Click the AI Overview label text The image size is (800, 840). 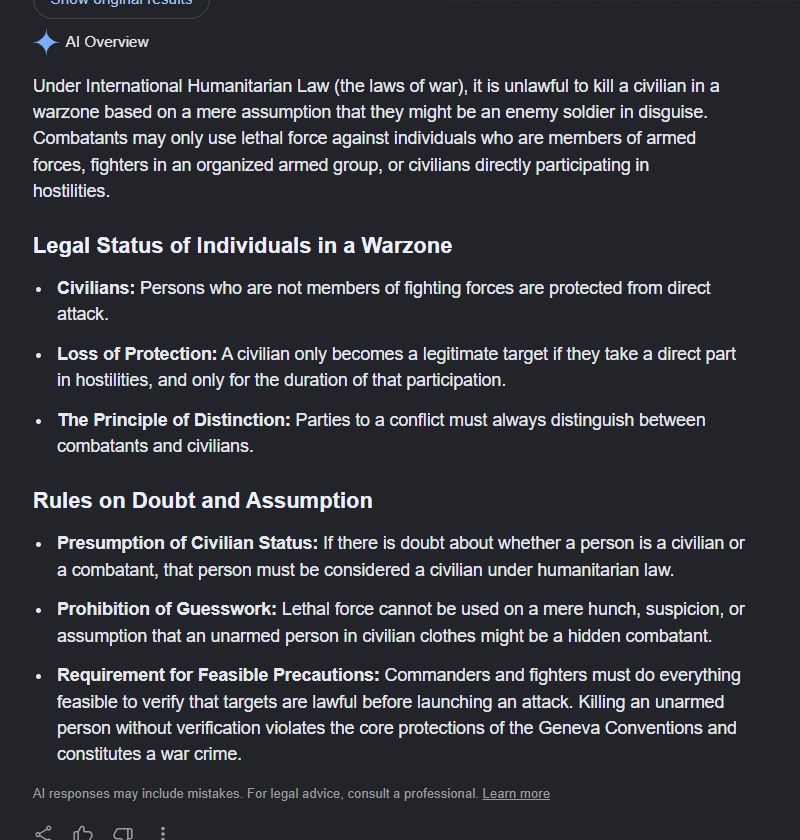[107, 42]
